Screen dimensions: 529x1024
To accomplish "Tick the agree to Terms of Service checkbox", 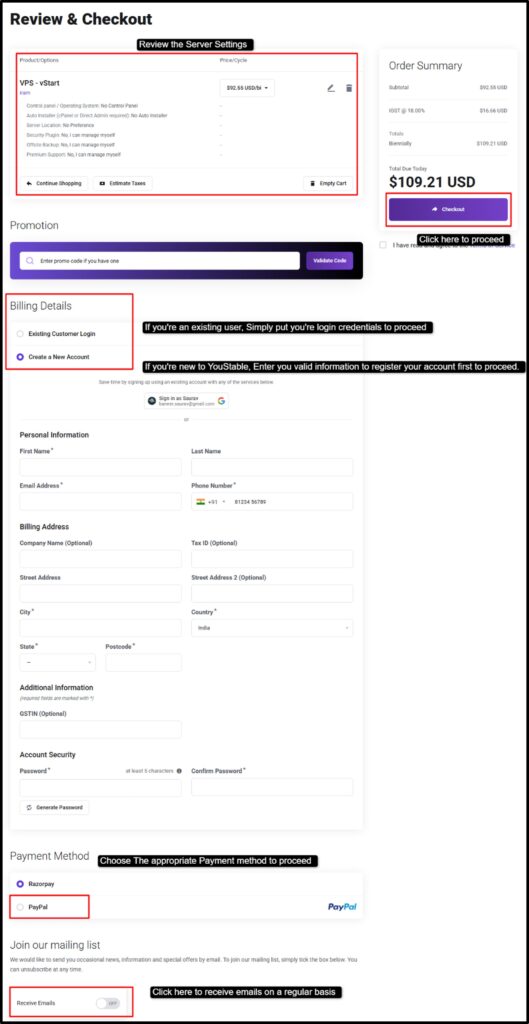I will [x=383, y=245].
